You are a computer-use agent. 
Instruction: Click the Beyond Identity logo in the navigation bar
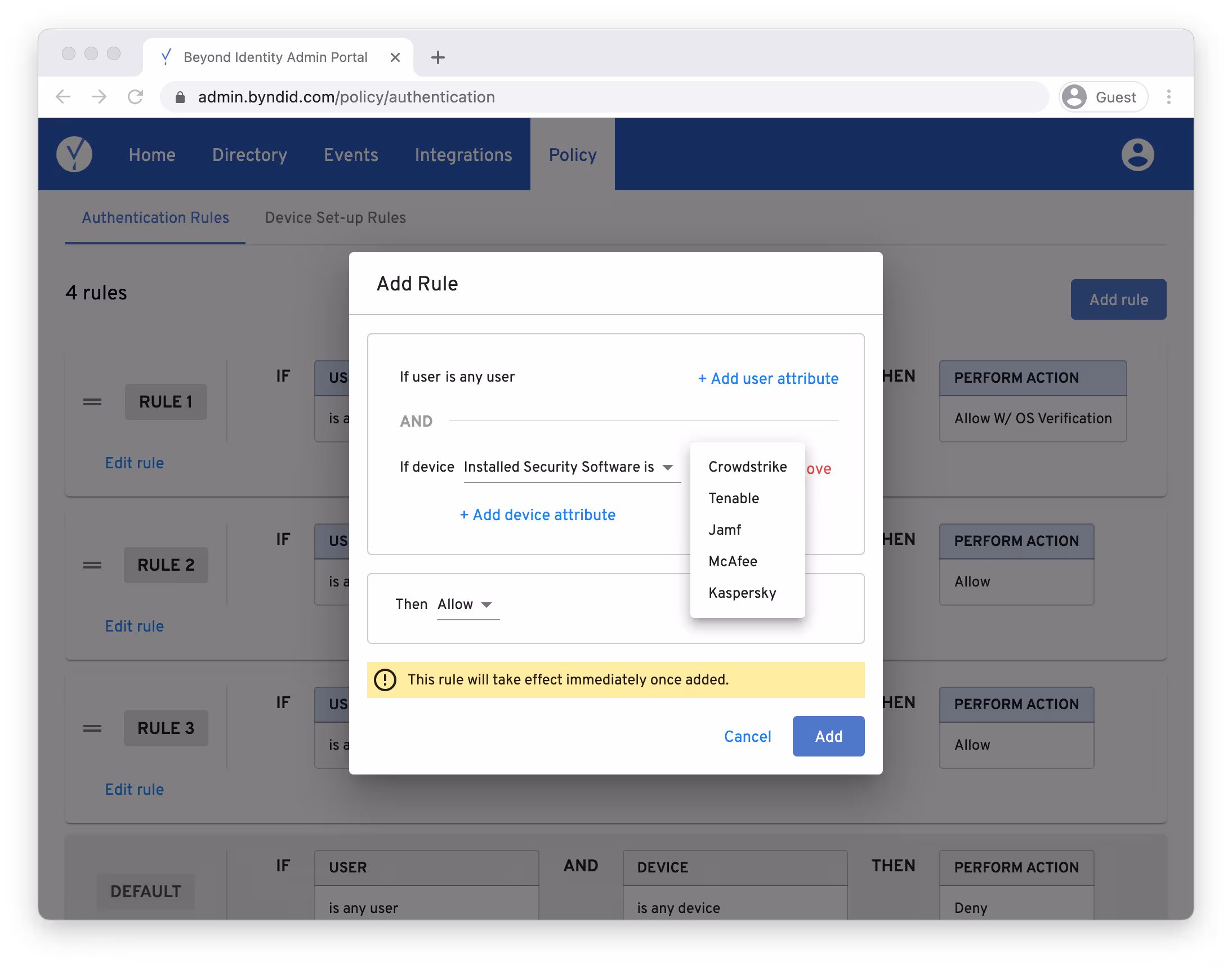(75, 154)
